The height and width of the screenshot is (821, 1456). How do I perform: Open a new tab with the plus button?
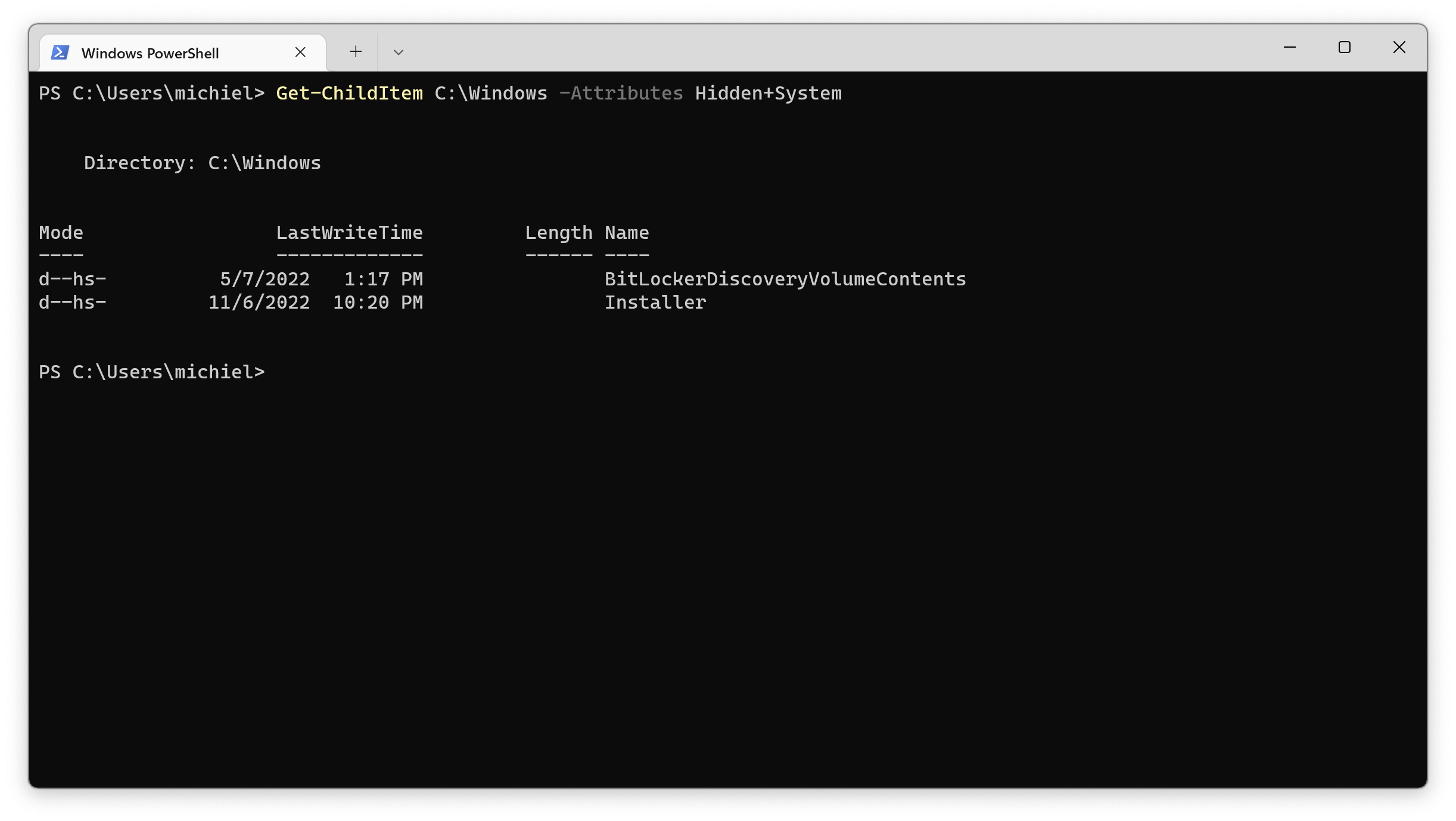click(356, 52)
